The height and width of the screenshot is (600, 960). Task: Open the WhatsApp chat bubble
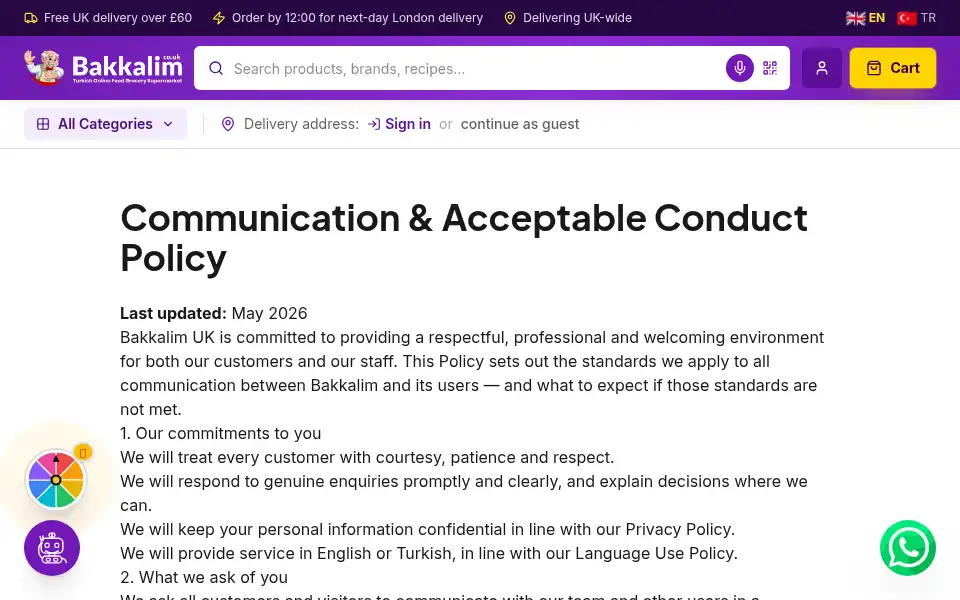(x=907, y=547)
